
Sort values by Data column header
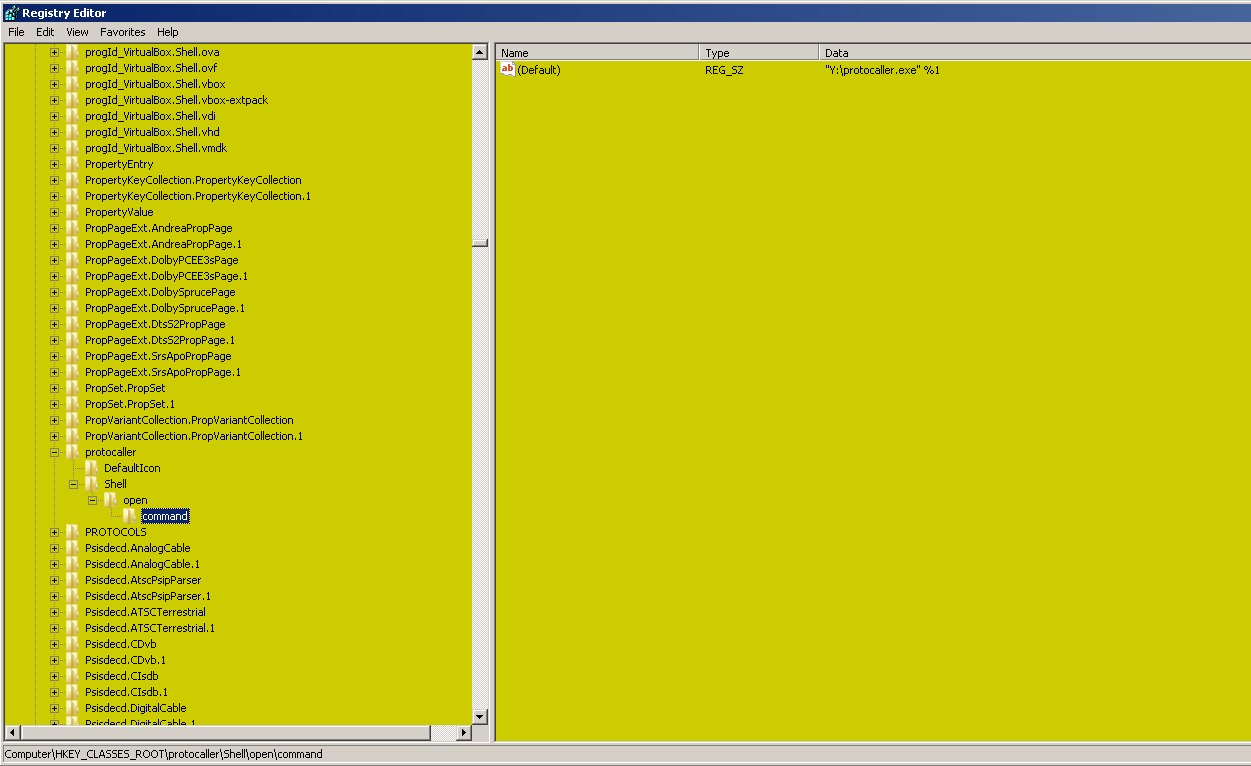click(x=1035, y=53)
